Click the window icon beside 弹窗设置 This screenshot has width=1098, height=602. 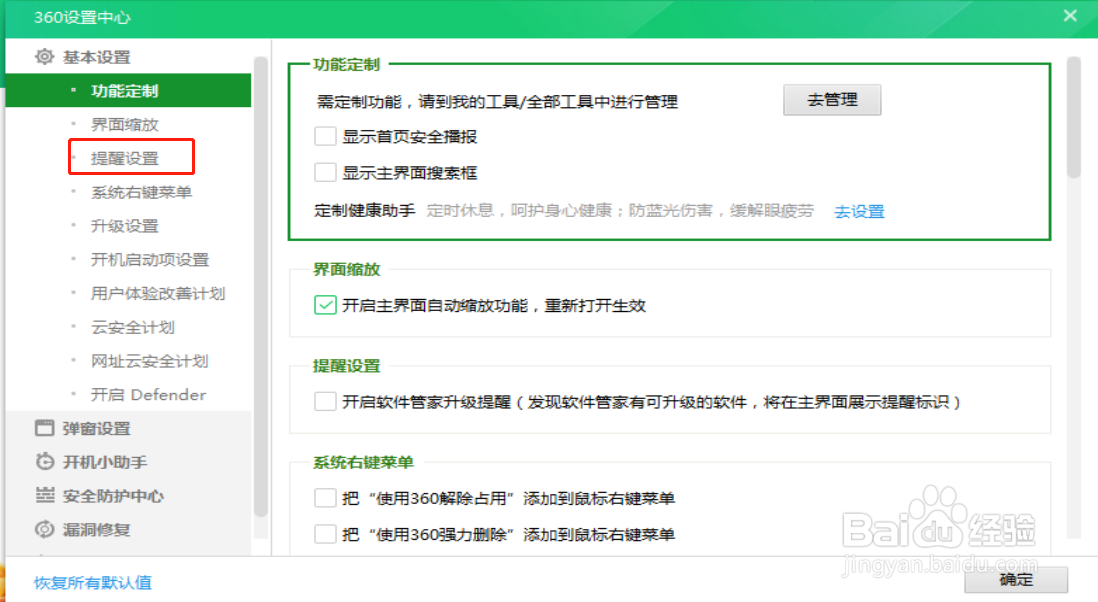(x=44, y=428)
